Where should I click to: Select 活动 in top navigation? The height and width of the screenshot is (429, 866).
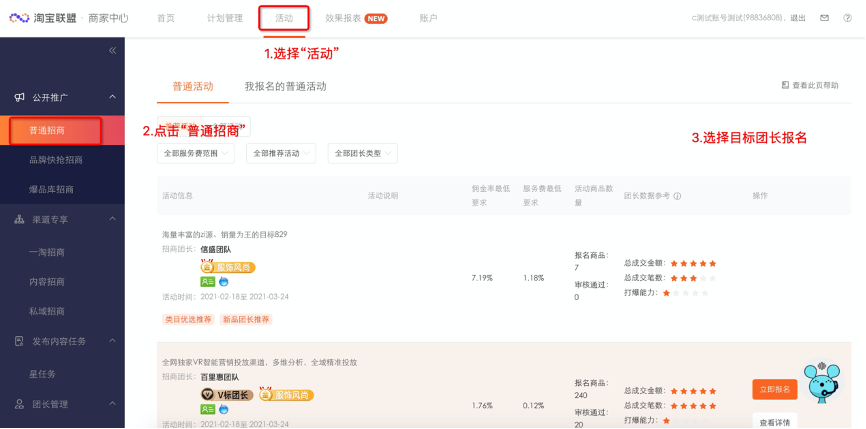tap(284, 18)
